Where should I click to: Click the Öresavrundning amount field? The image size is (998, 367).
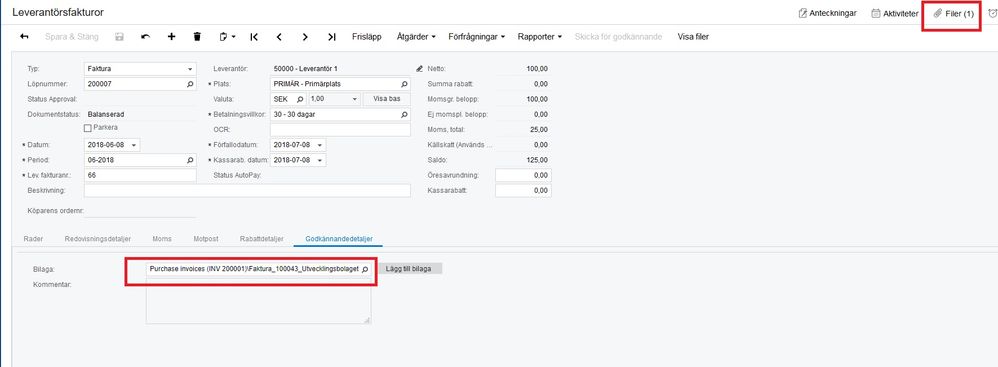point(523,175)
